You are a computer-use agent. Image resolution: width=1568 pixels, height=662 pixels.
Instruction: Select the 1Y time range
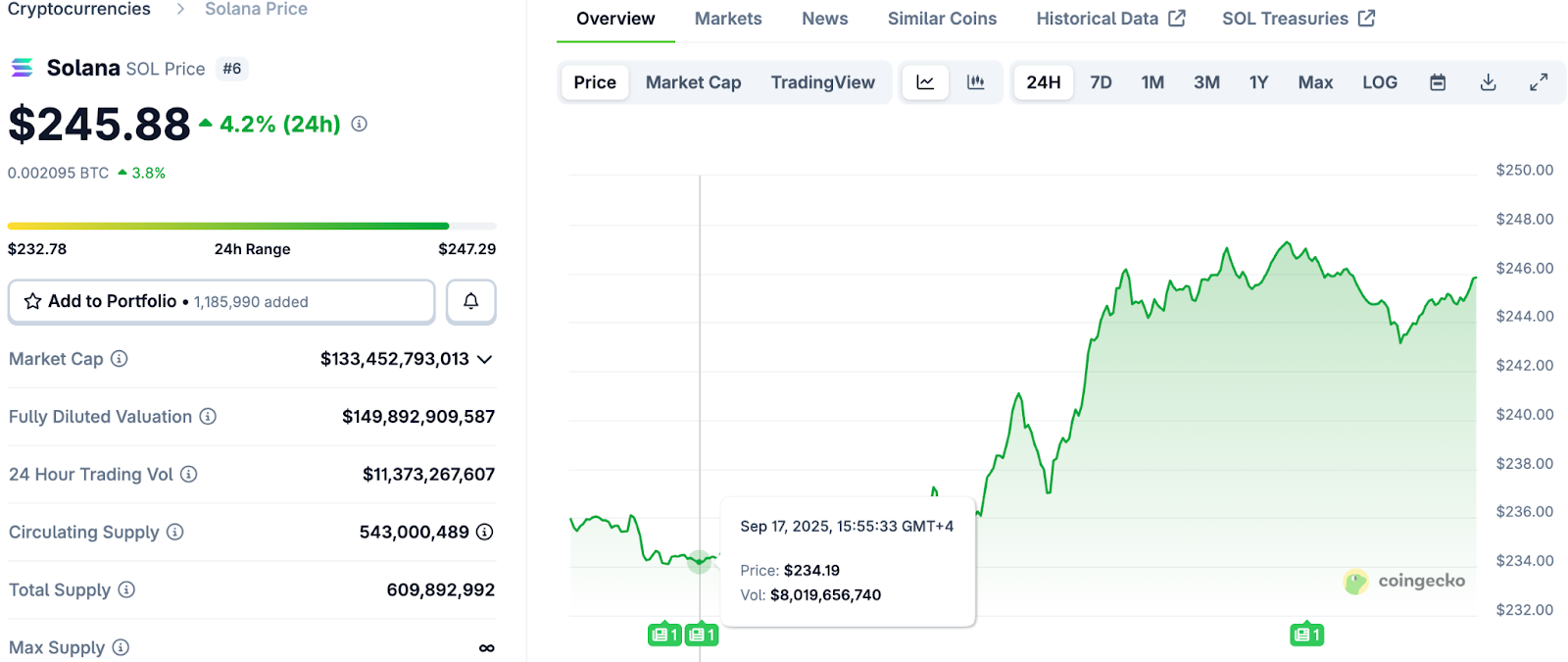[1258, 82]
